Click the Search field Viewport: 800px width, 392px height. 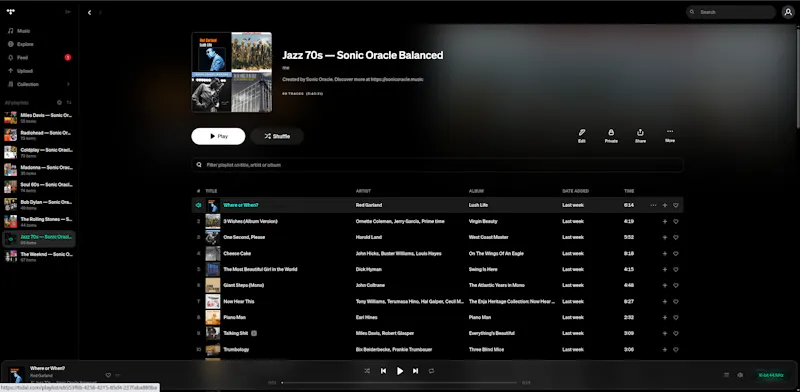tap(731, 12)
